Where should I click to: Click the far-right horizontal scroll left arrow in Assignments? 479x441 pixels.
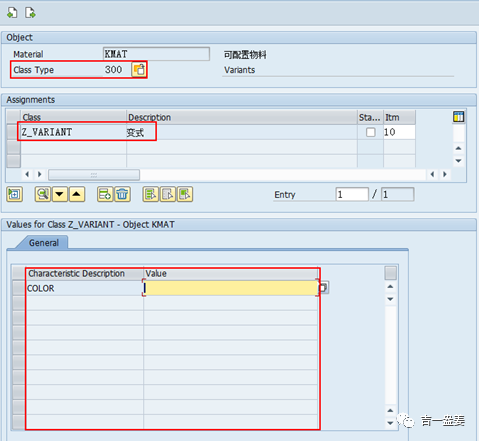432,174
